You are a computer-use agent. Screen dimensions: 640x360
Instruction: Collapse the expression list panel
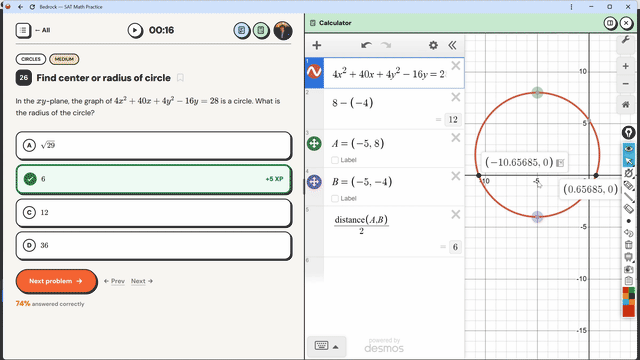452,45
